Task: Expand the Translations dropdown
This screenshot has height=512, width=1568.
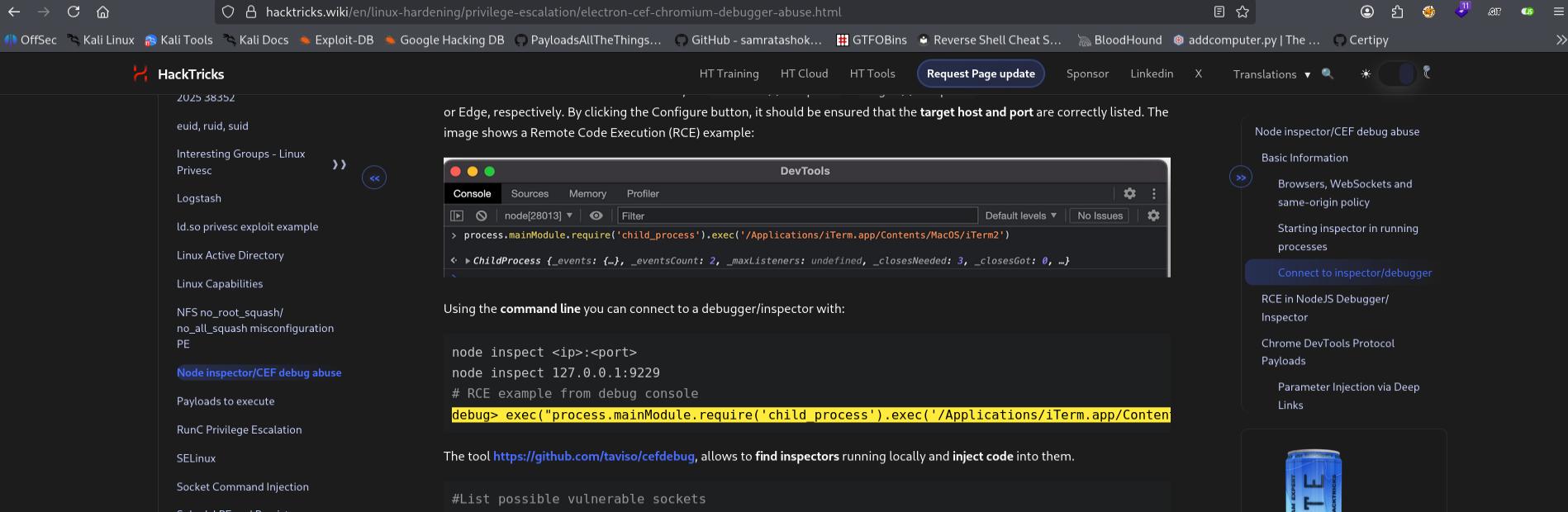Action: pos(1271,74)
